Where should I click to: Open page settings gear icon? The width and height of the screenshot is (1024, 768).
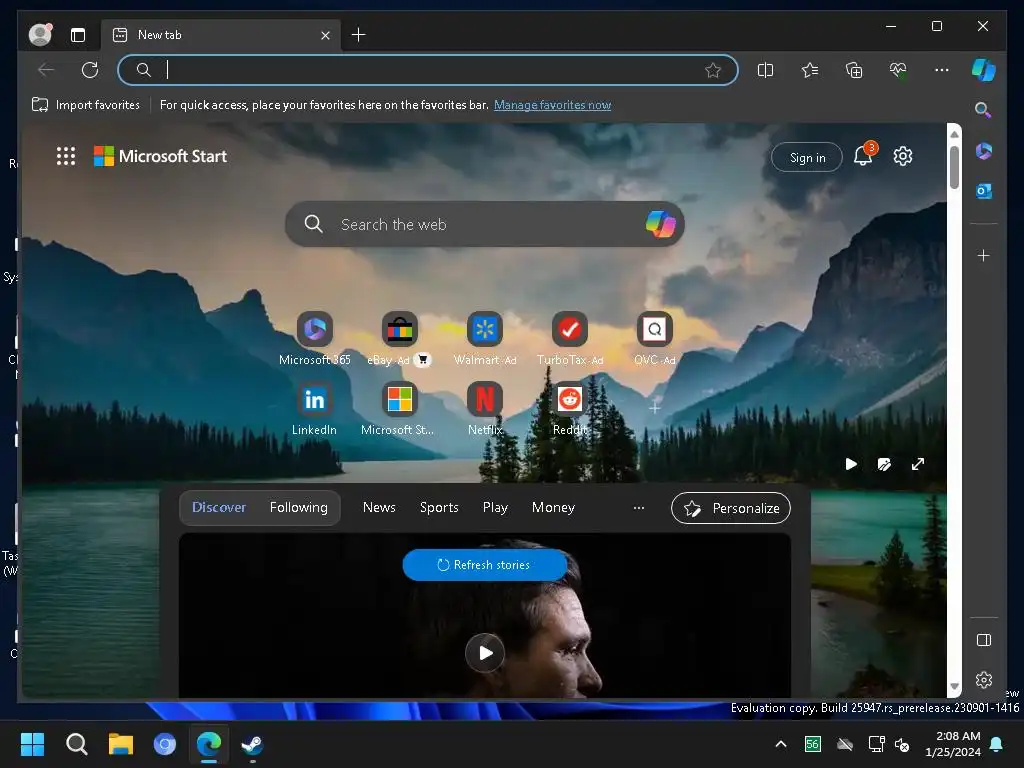[903, 156]
